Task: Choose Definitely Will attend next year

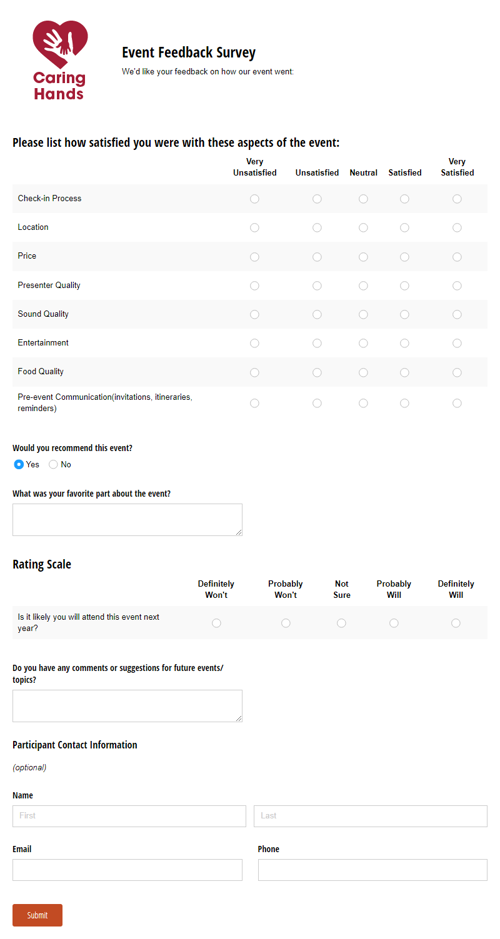Action: pyautogui.click(x=456, y=623)
